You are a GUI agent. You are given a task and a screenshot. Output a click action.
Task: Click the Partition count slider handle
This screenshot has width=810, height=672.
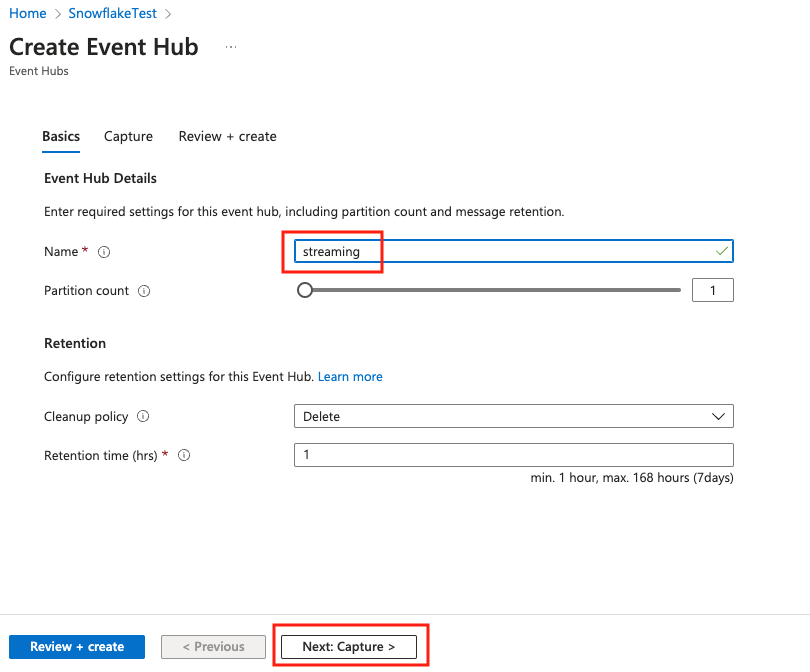pyautogui.click(x=305, y=290)
